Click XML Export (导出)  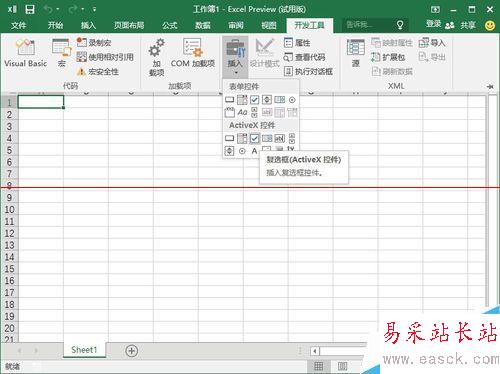432,57
